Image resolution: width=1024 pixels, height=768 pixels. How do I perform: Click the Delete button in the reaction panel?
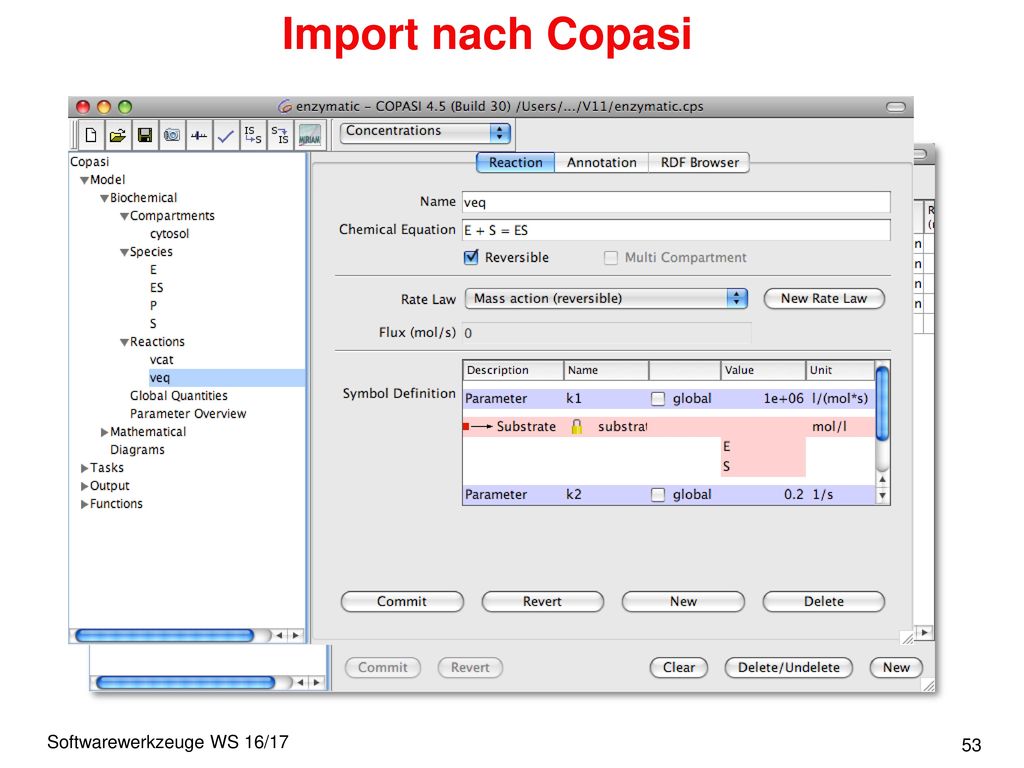point(824,601)
